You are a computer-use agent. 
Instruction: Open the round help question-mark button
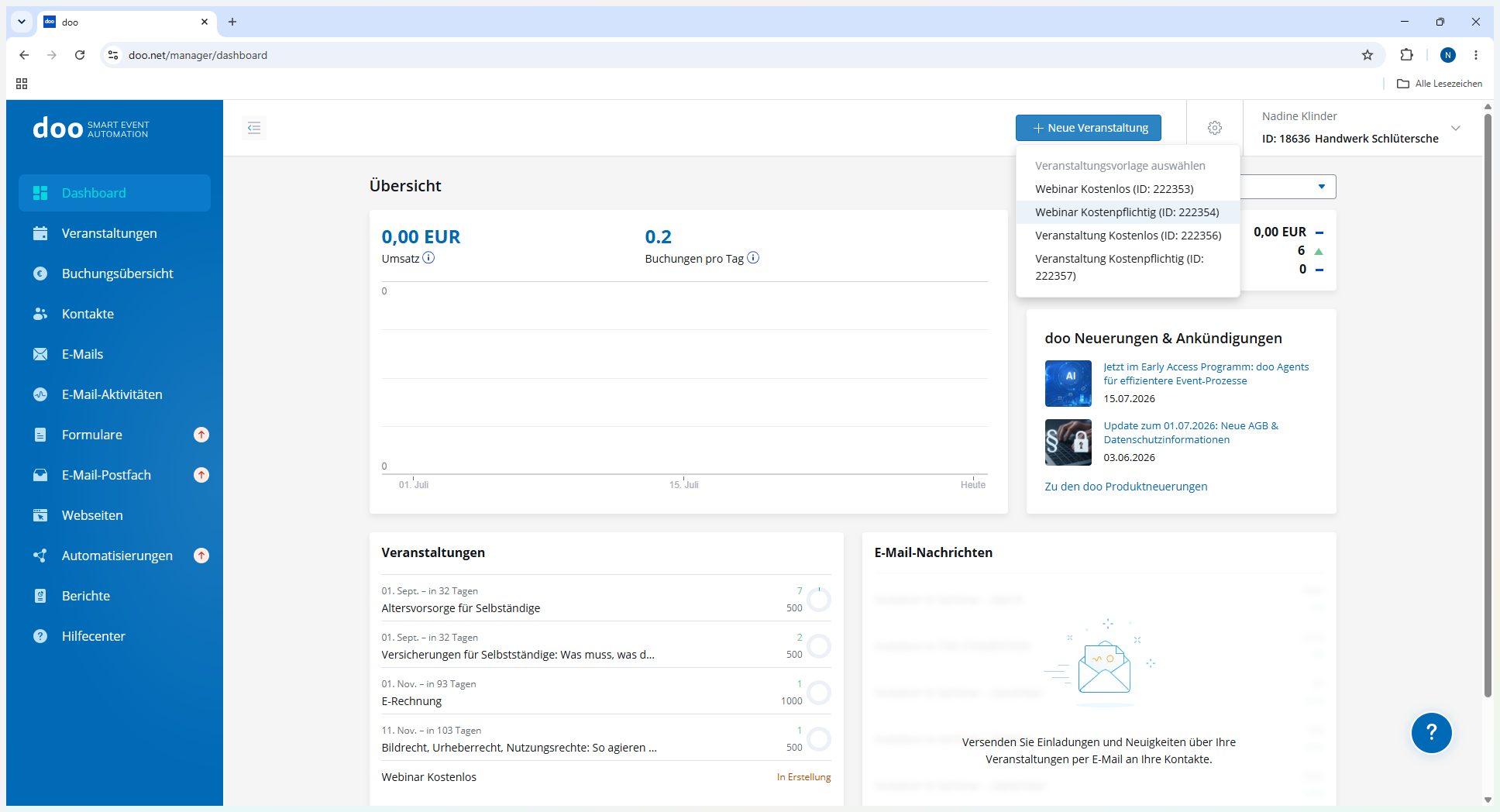point(1431,732)
